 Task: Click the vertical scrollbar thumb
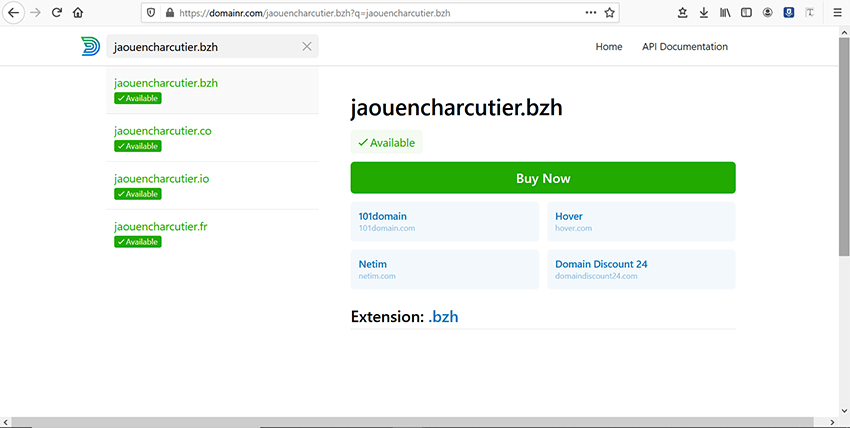(x=844, y=146)
